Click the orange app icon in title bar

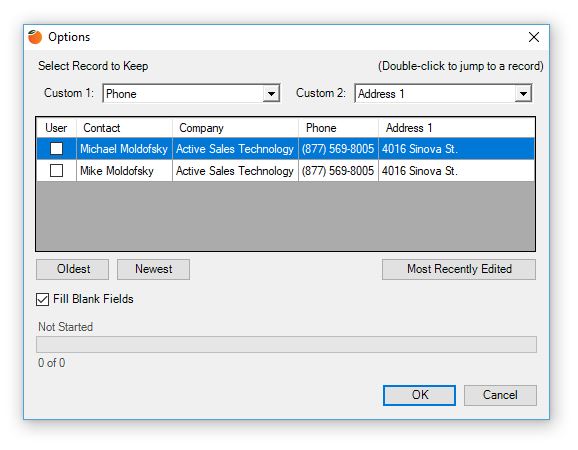click(x=35, y=37)
